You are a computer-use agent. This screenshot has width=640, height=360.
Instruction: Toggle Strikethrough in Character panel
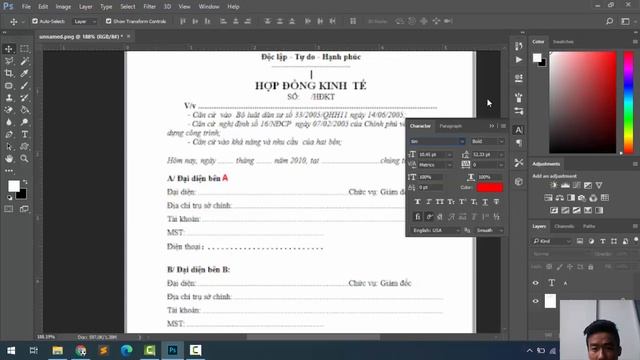click(x=496, y=202)
